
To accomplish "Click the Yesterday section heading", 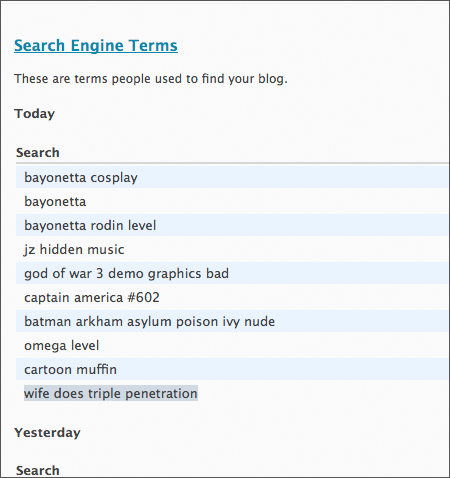I will pos(47,433).
